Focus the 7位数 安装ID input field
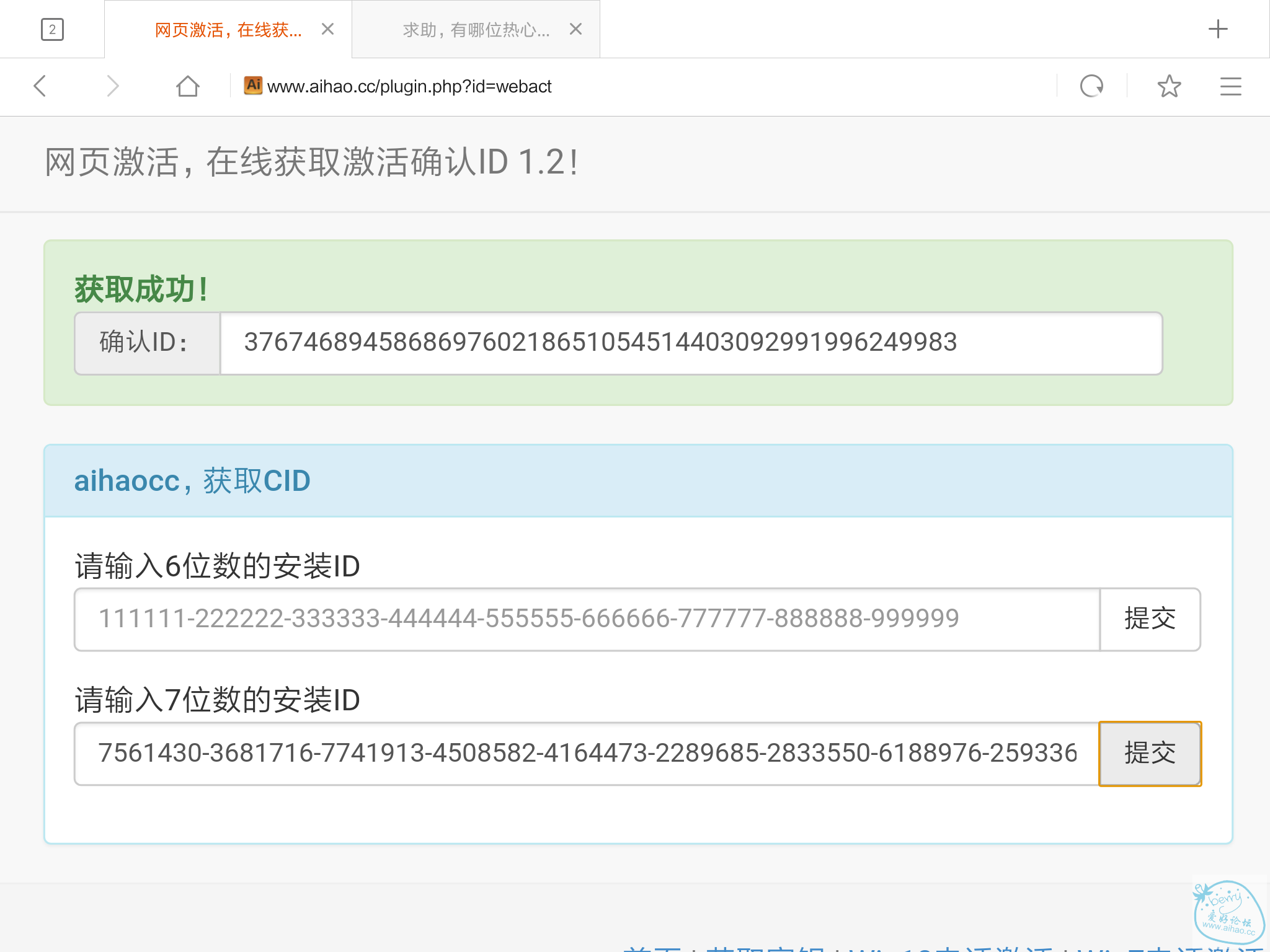The image size is (1270, 952). point(587,754)
